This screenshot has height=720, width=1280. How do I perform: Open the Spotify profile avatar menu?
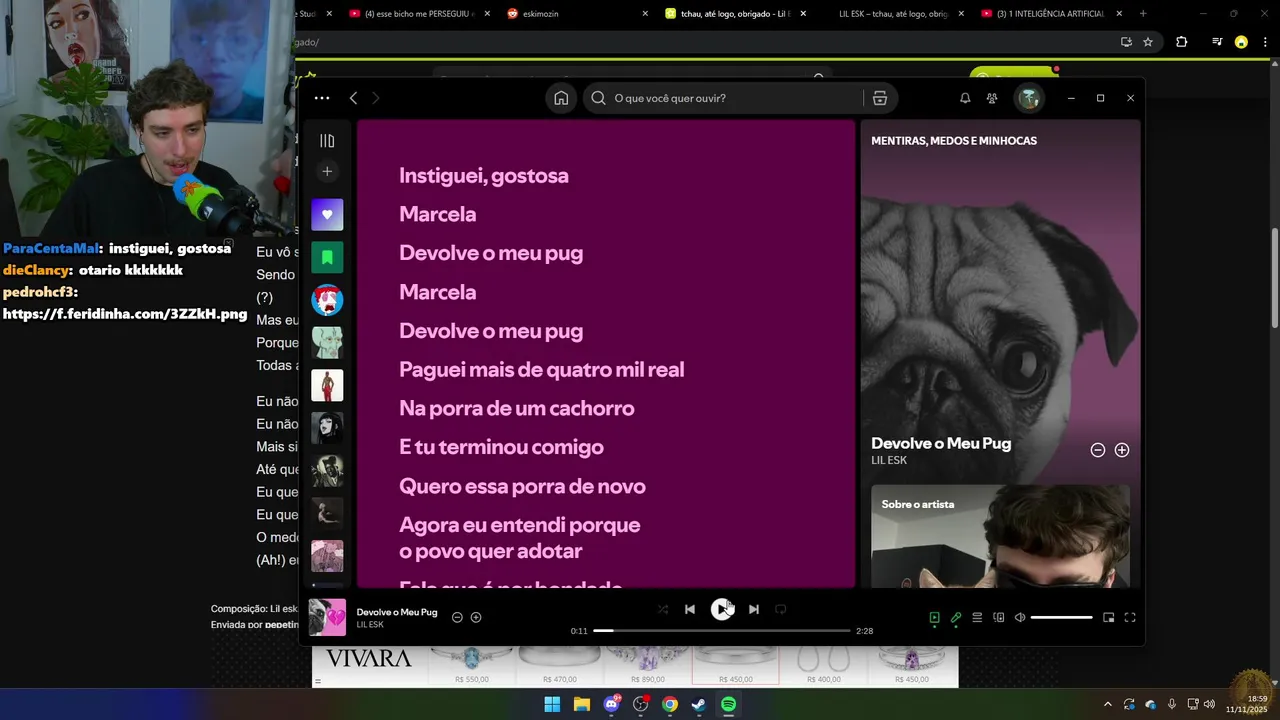coord(1028,98)
